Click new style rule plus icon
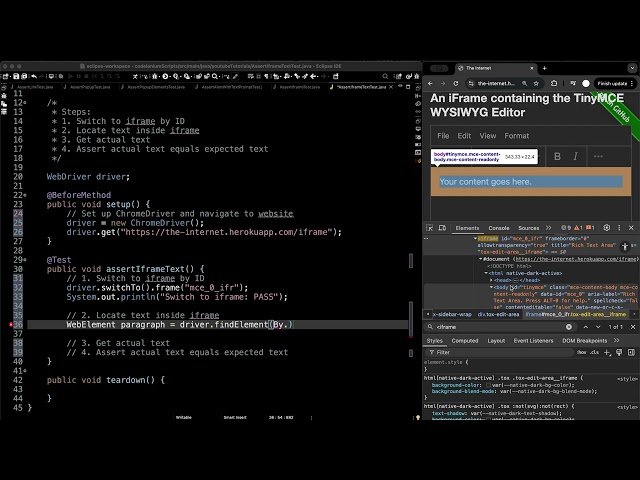This screenshot has width=640, height=480. [x=607, y=352]
